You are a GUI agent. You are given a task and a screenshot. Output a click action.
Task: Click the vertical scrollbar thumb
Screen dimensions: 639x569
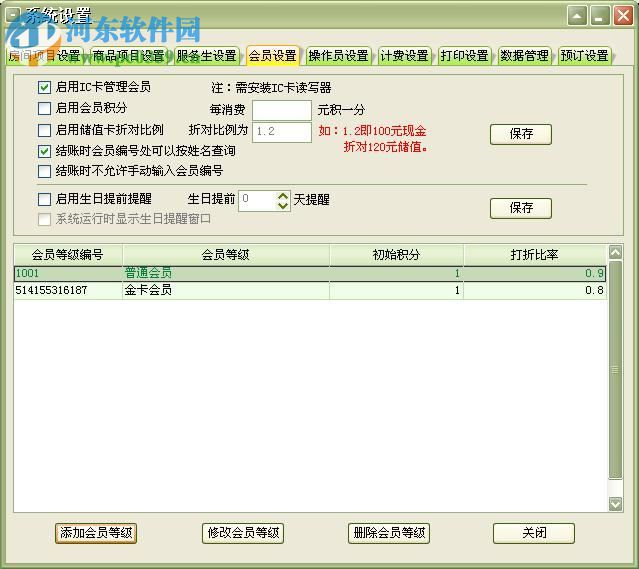tap(615, 370)
